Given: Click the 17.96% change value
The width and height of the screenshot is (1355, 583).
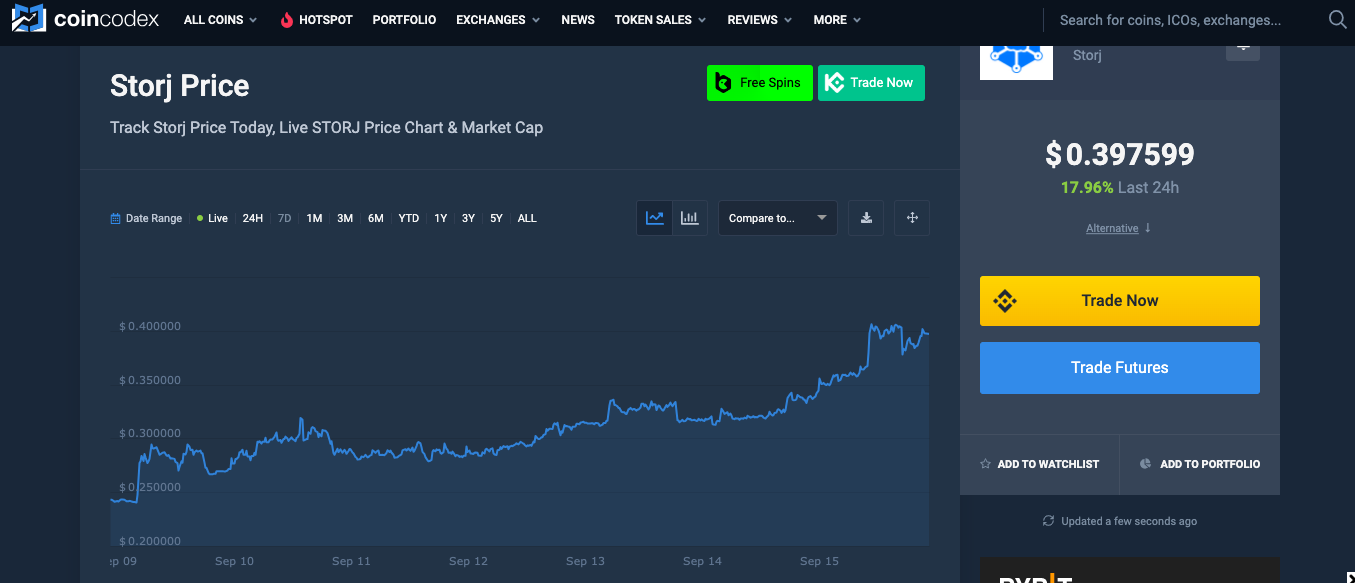Looking at the screenshot, I should coord(1086,187).
